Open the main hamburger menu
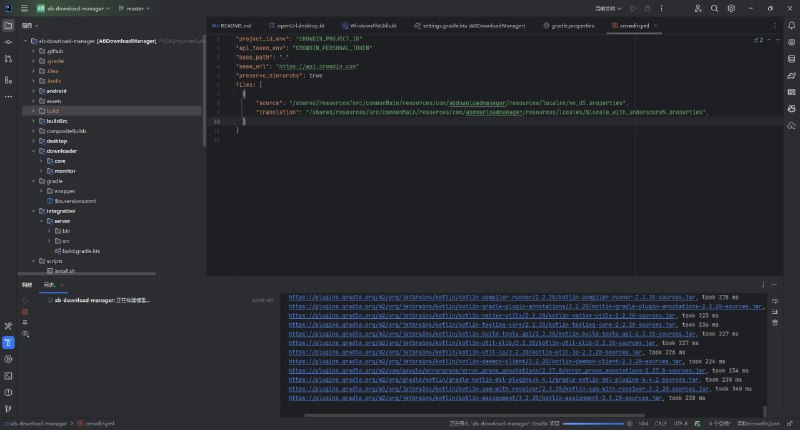Screen dimensions: 800x430 [23, 8]
